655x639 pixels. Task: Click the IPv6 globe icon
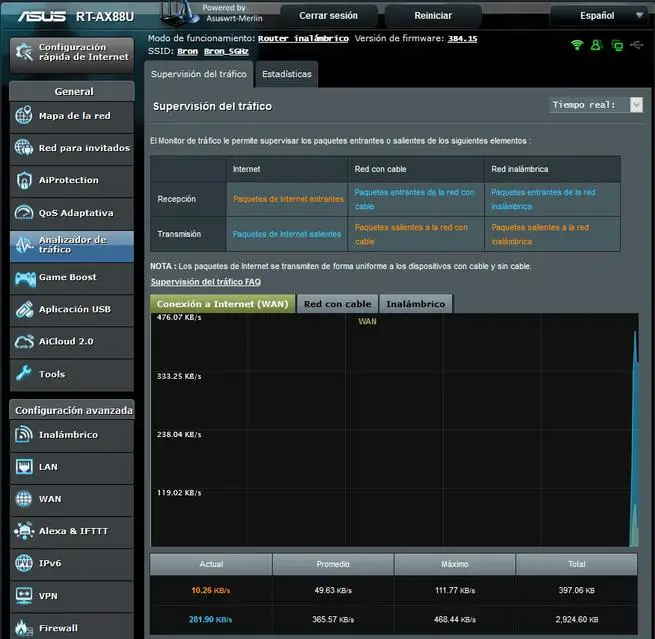tap(24, 563)
